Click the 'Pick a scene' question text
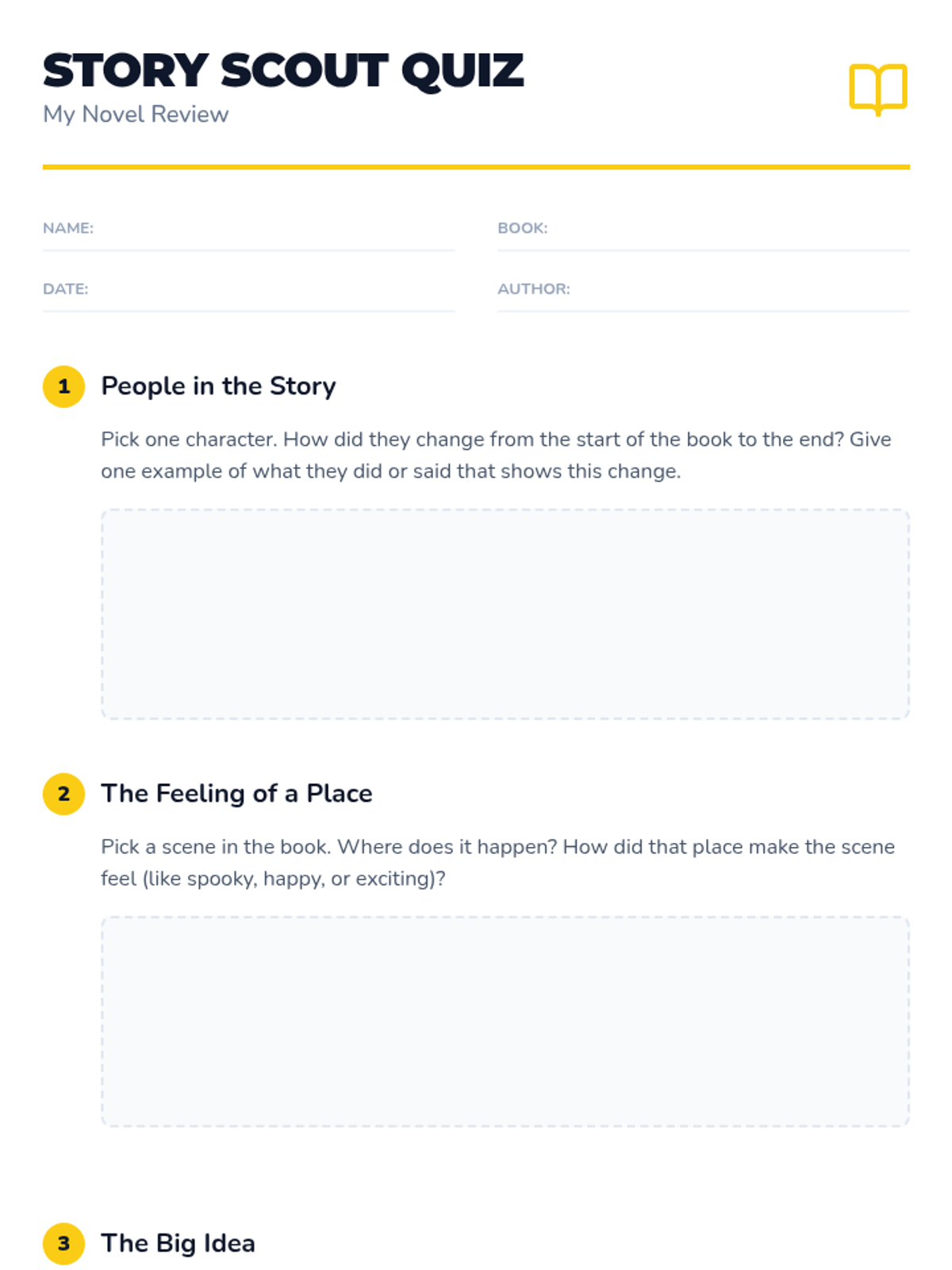The image size is (952, 1270). pos(497,862)
